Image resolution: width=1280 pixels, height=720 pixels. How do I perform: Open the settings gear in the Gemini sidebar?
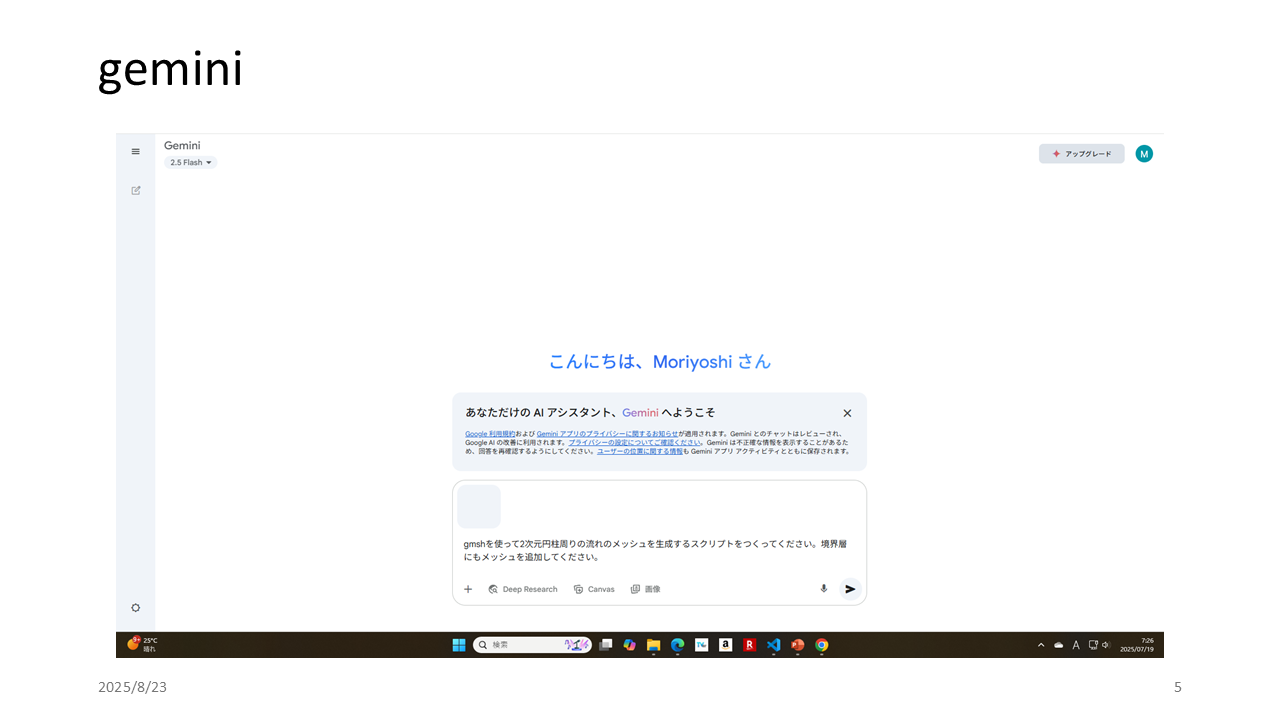tap(136, 608)
